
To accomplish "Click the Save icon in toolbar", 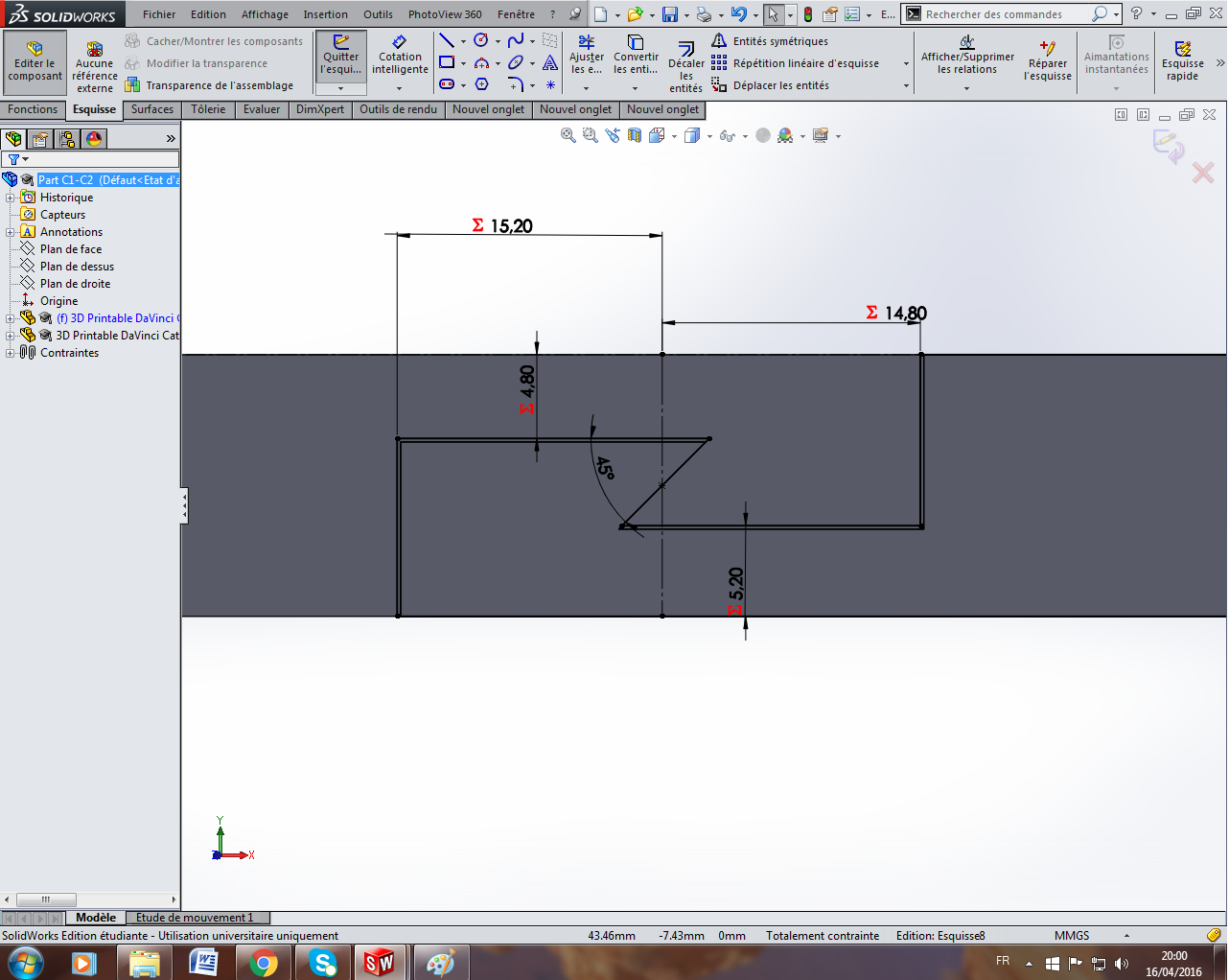I will point(670,14).
